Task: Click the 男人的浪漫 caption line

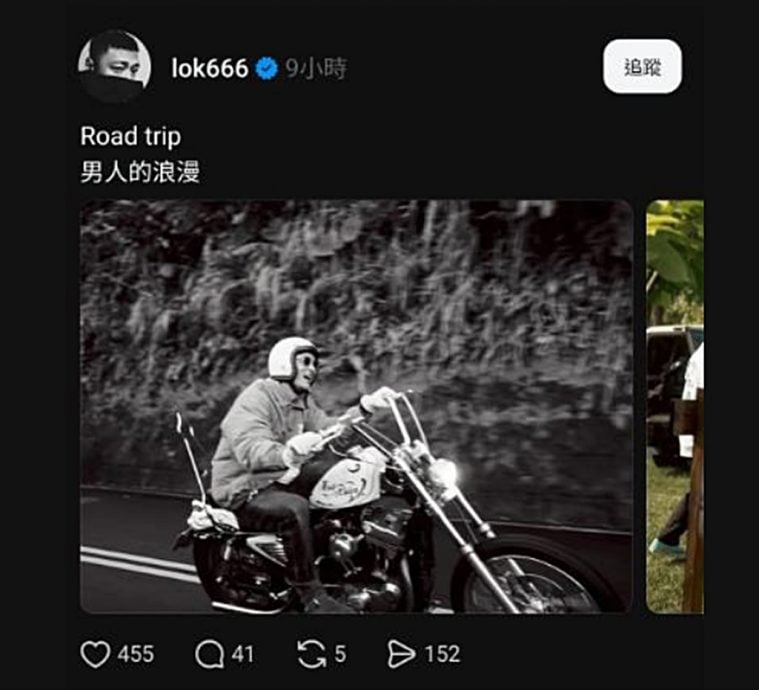Action: pos(140,171)
